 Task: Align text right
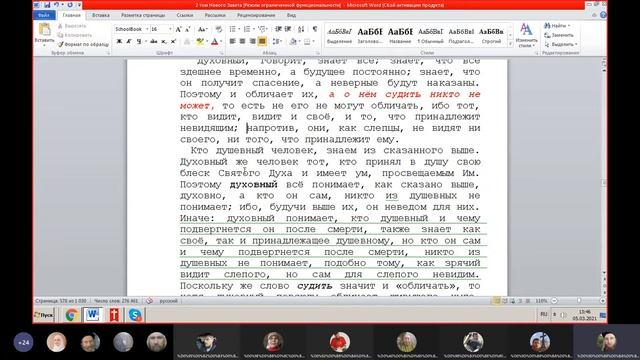[252, 41]
